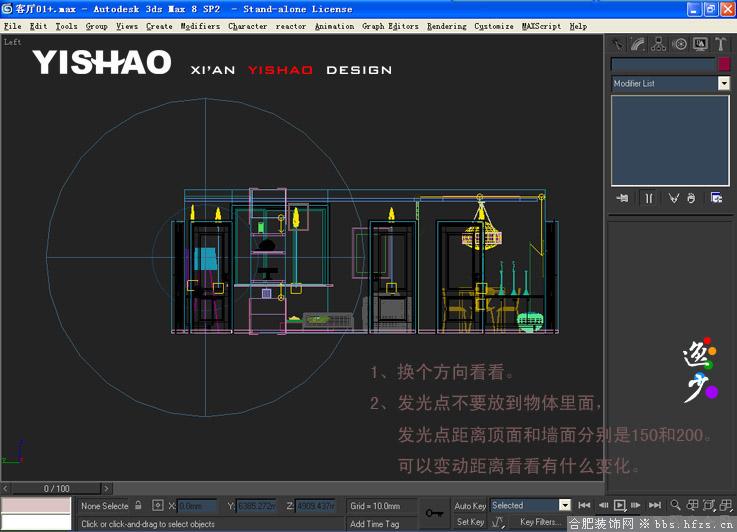Click the MAXScript mini listener pink field
Viewport: 737px width, 532px height.
(36, 506)
